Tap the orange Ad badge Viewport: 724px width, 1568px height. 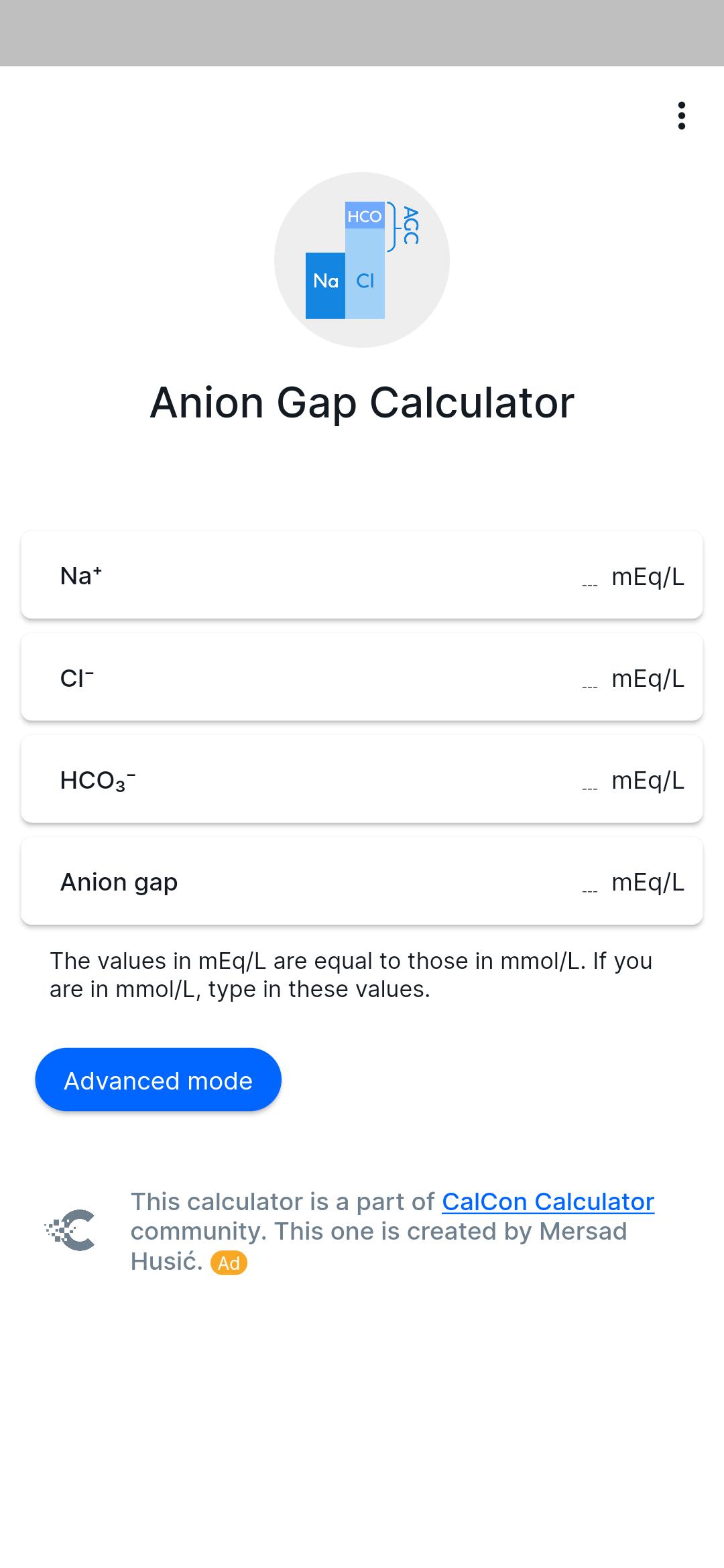click(229, 1263)
